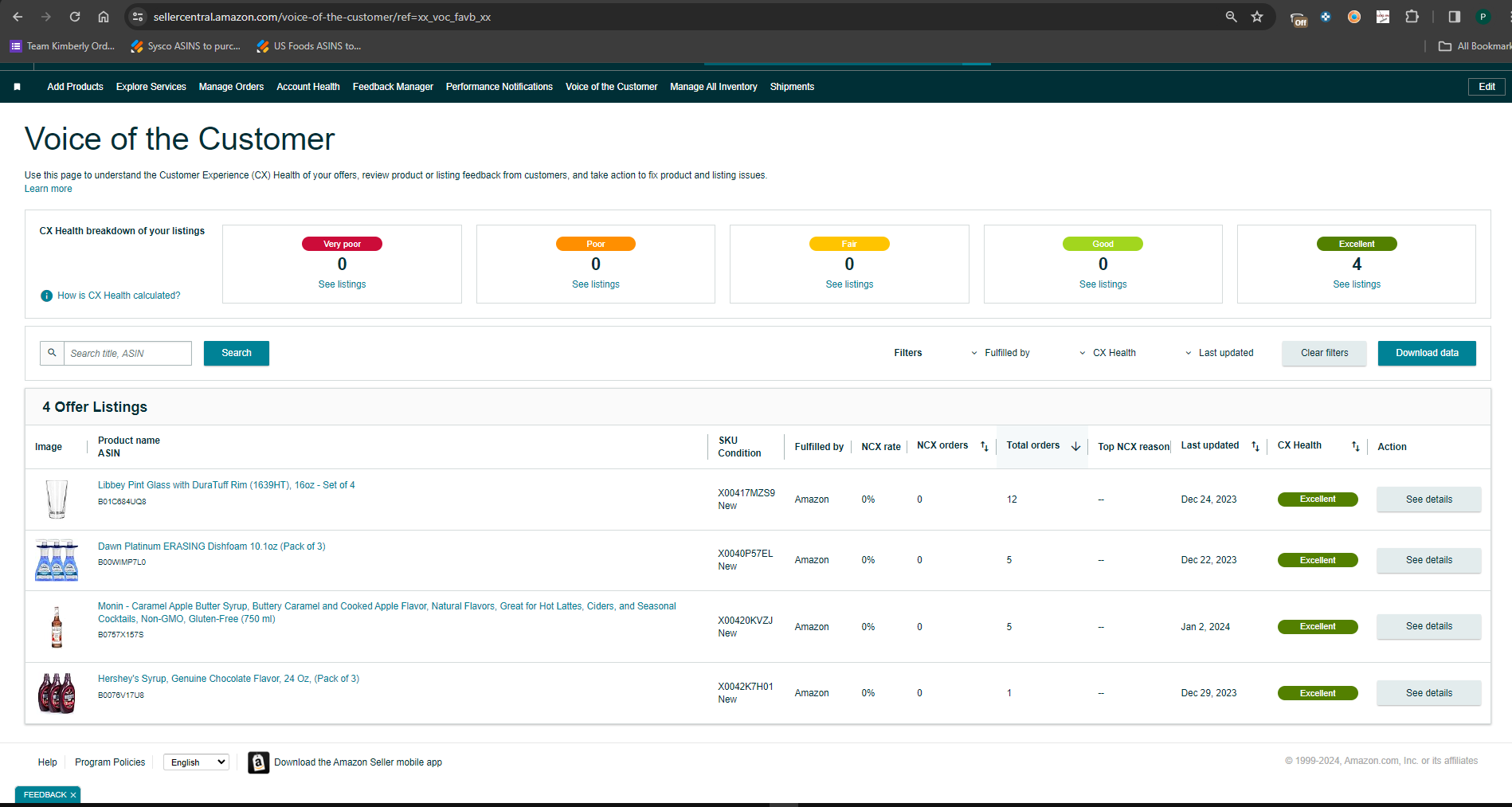Image resolution: width=1512 pixels, height=807 pixels.
Task: Open Shipments menu item
Action: point(792,87)
